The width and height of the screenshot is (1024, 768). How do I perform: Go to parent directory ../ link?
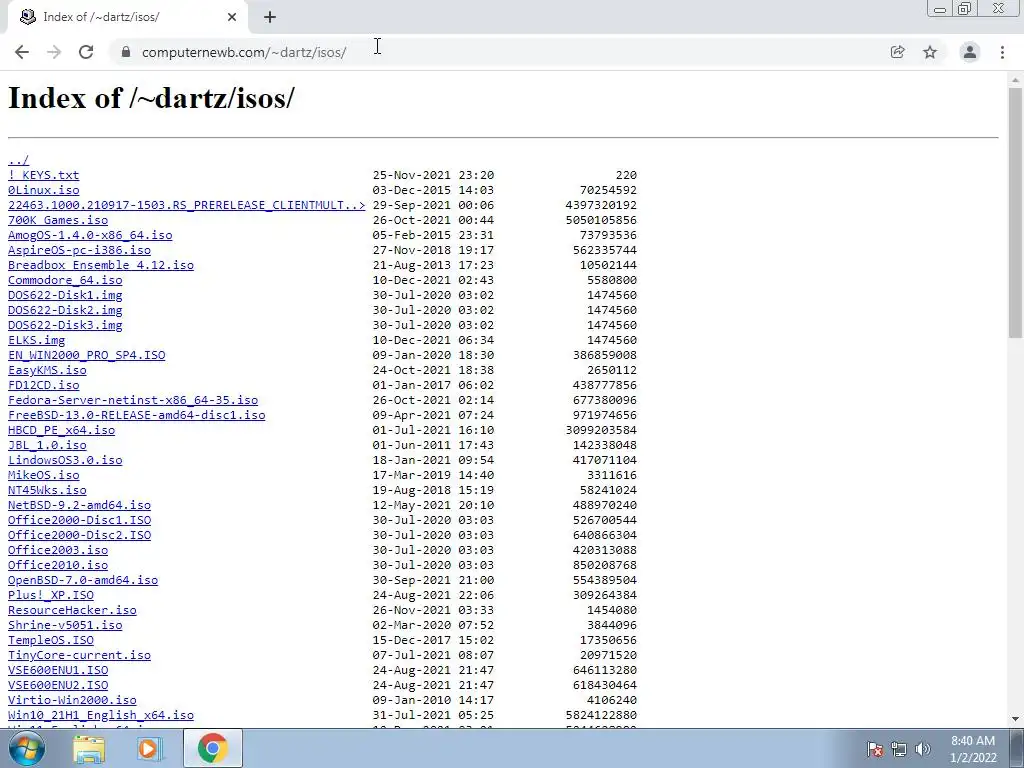pos(18,160)
